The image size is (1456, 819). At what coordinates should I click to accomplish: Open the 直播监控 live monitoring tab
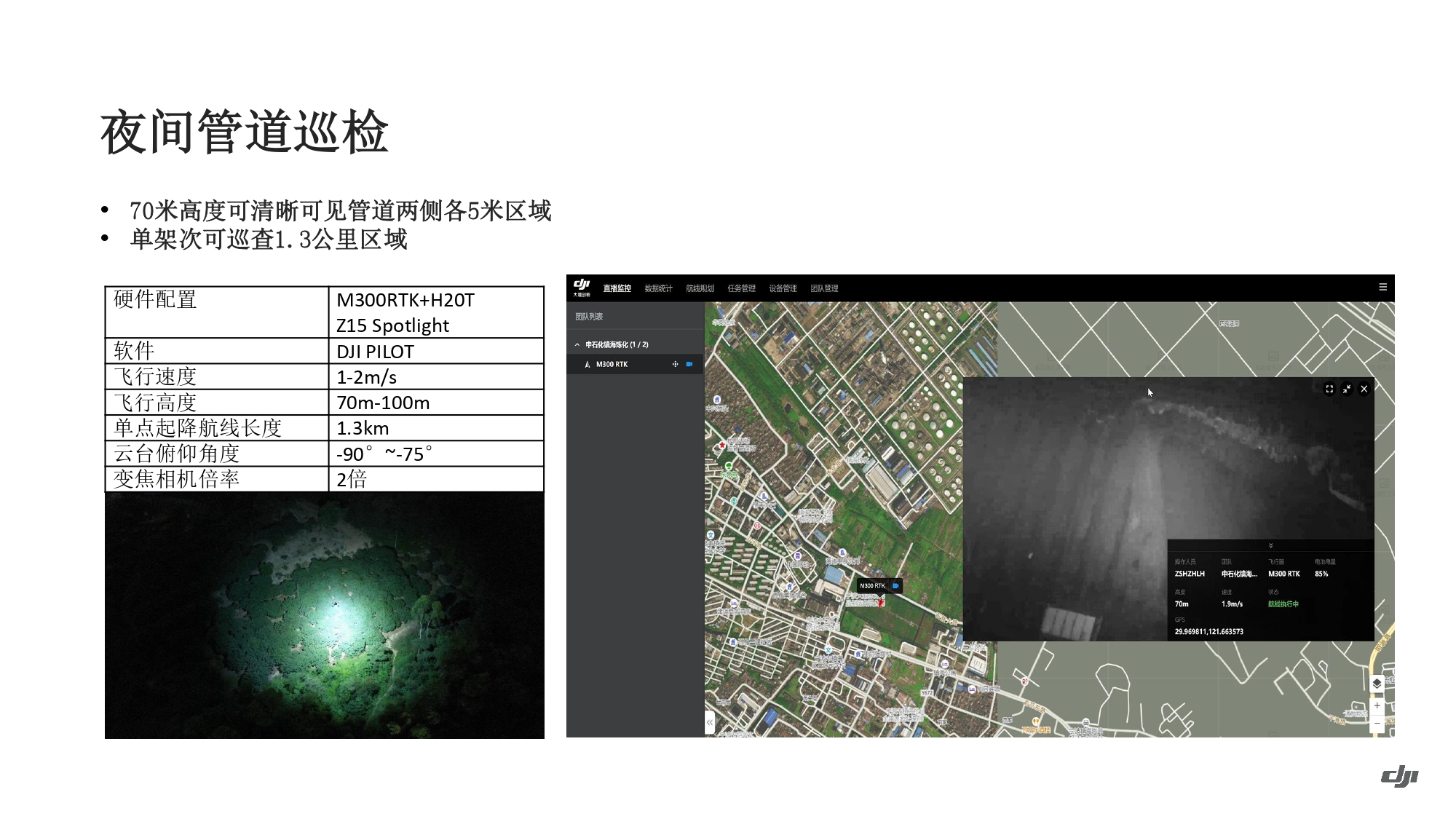coord(617,288)
